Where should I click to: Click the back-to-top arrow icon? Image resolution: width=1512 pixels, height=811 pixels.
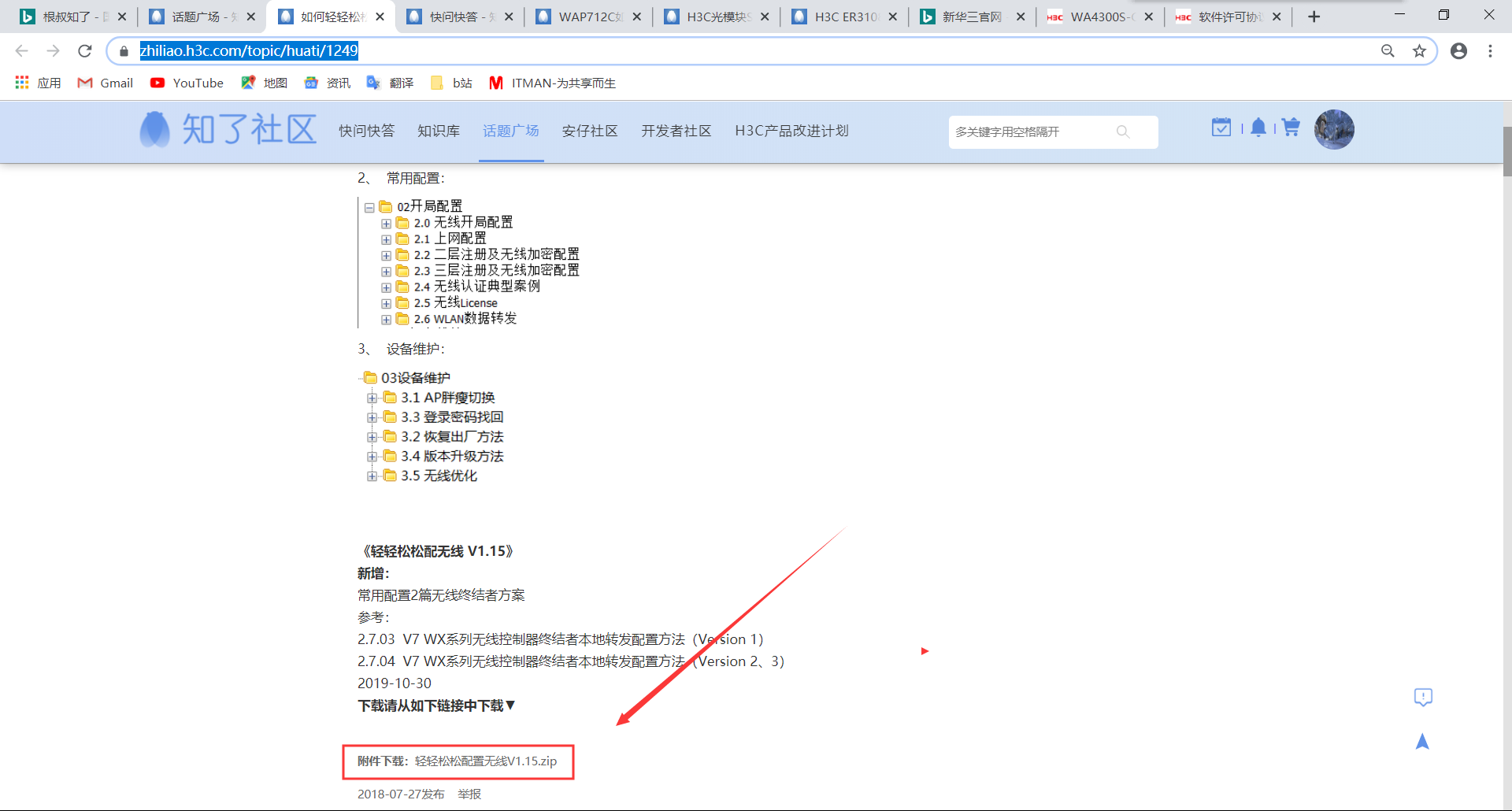coord(1422,742)
